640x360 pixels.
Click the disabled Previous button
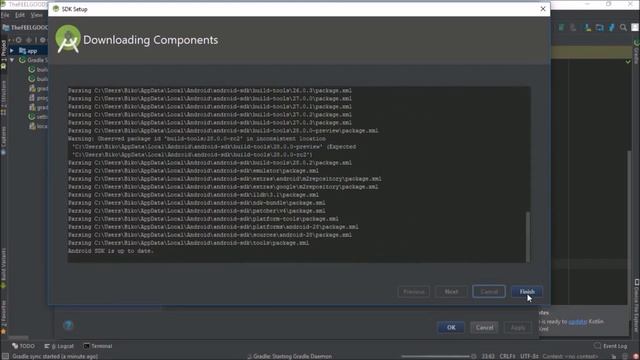click(x=413, y=291)
